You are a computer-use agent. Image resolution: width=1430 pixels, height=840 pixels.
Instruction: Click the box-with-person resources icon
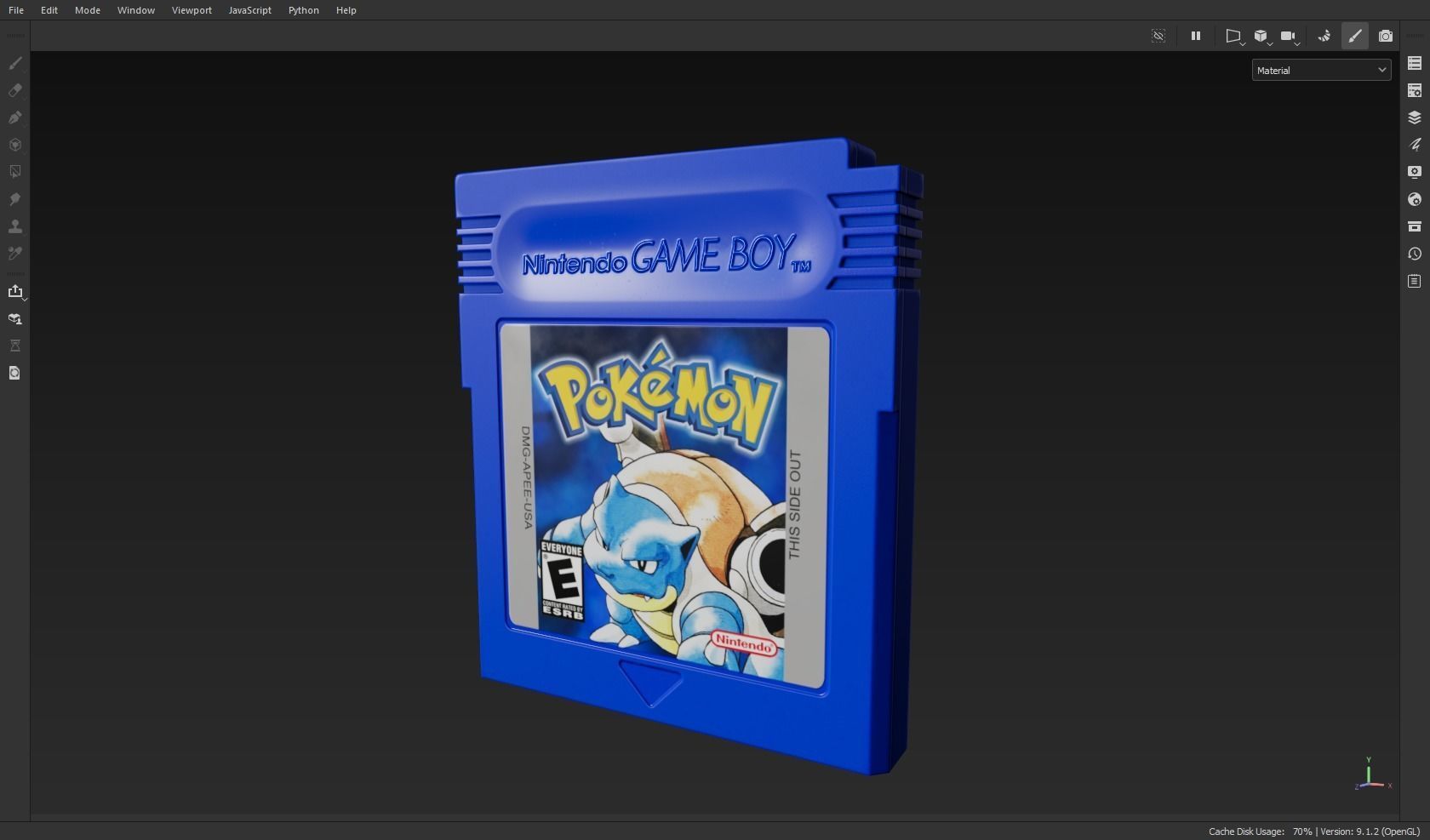15,318
